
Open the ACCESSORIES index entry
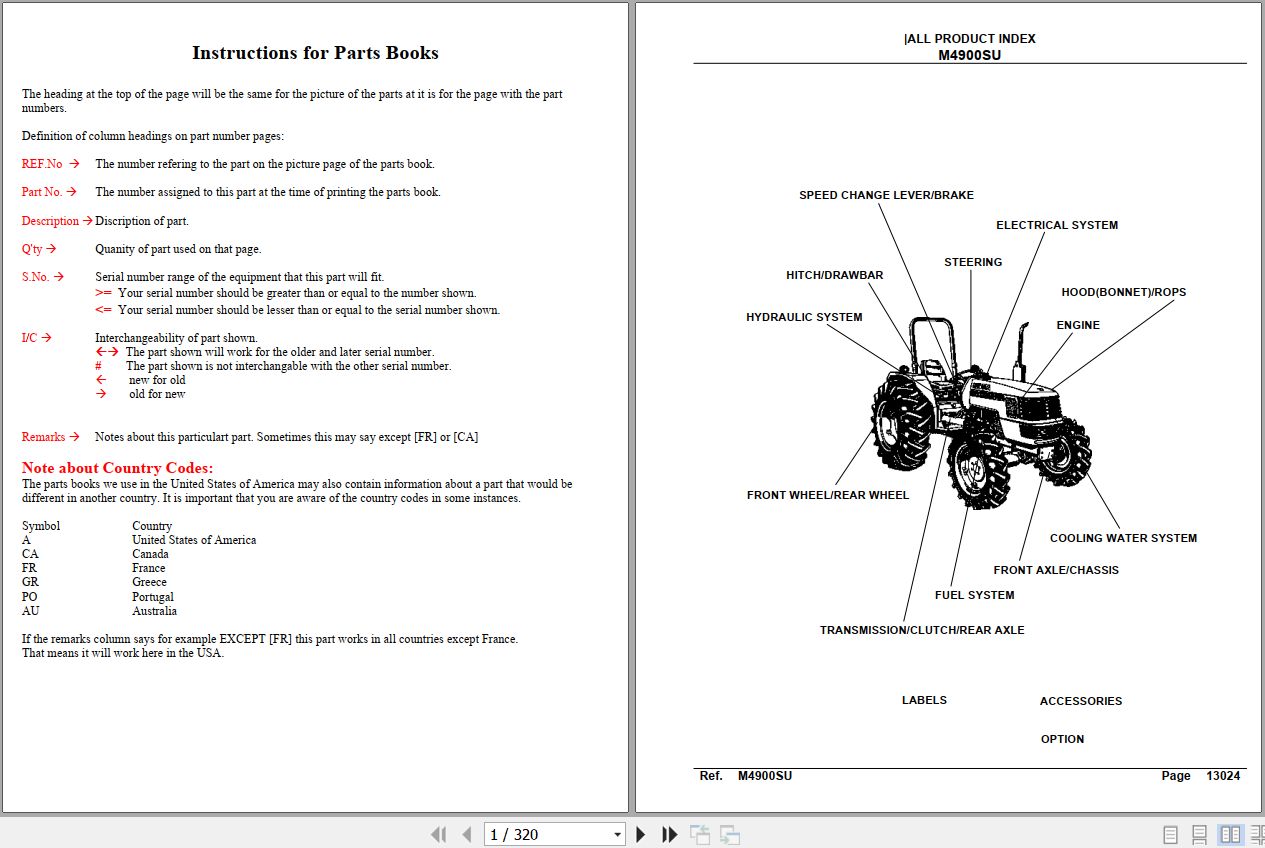(x=1081, y=701)
